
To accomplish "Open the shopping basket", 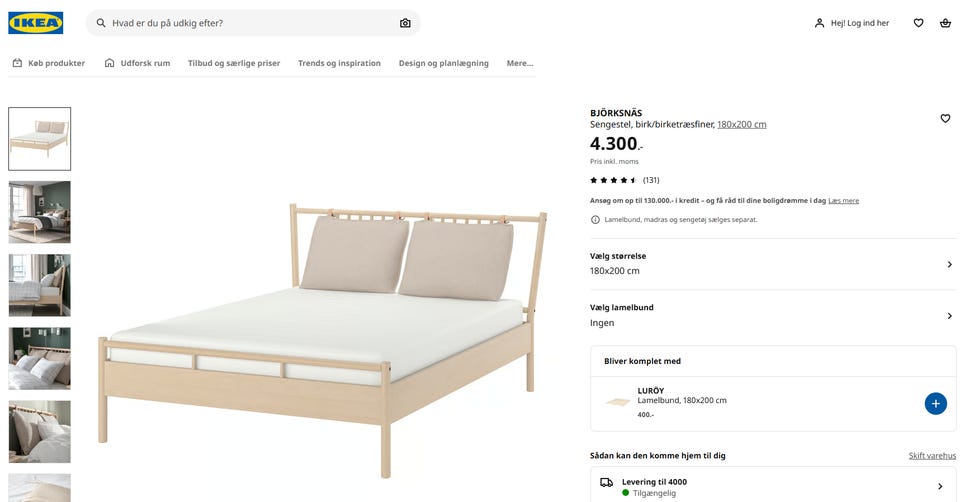I will tap(945, 23).
